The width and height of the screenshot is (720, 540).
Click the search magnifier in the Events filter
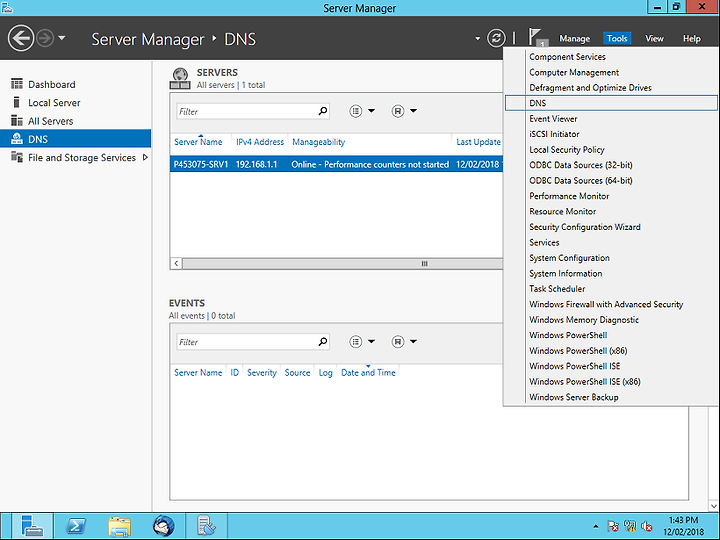click(x=323, y=342)
